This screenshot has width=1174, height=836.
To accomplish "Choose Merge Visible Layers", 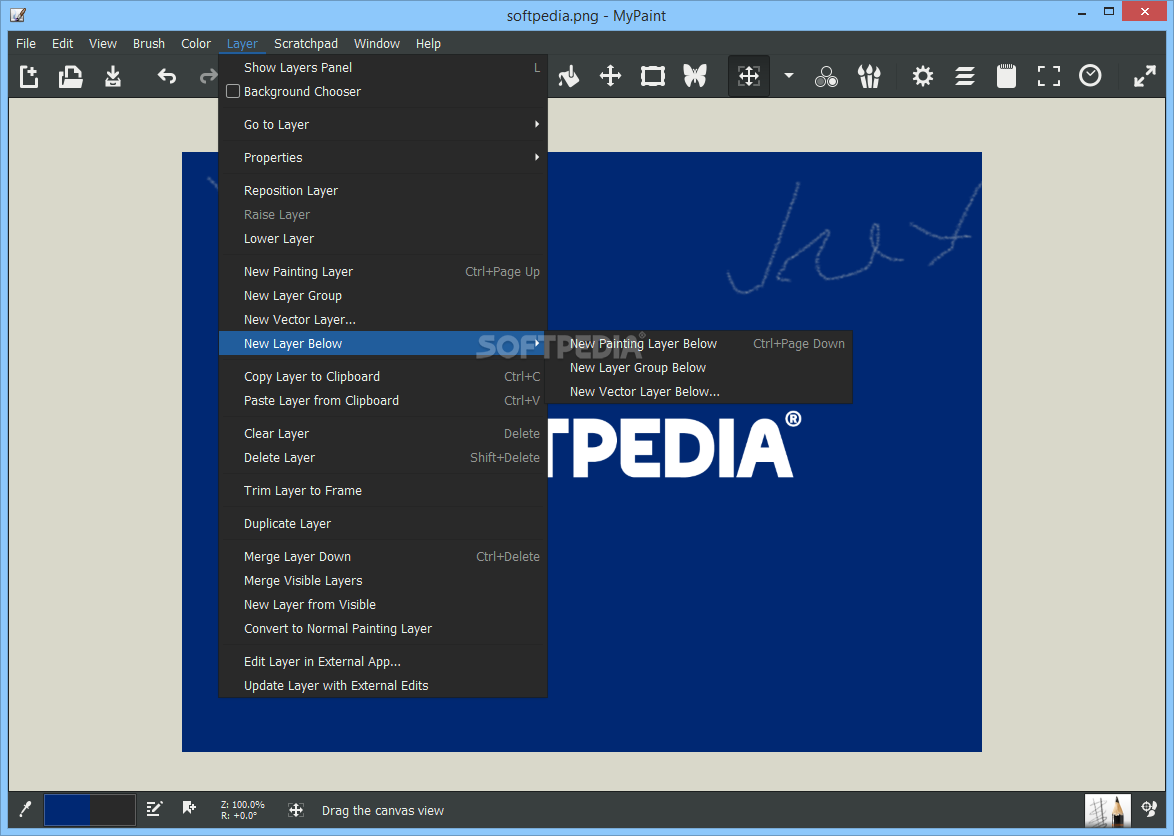I will (x=383, y=581).
